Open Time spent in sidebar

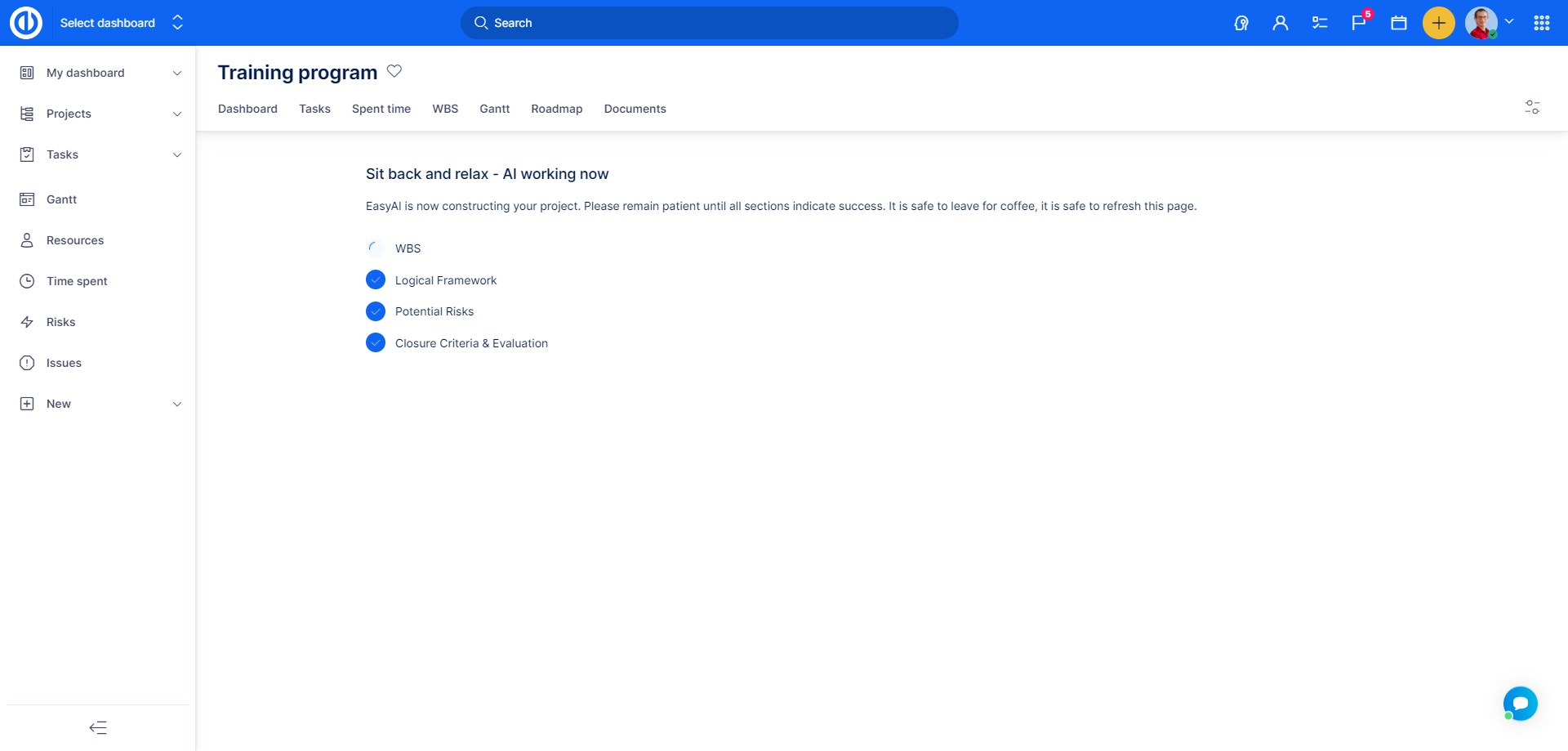coord(77,281)
